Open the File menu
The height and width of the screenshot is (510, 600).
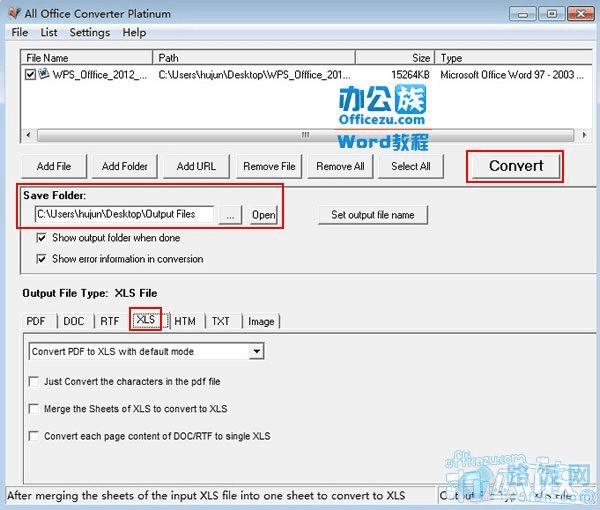coord(20,33)
